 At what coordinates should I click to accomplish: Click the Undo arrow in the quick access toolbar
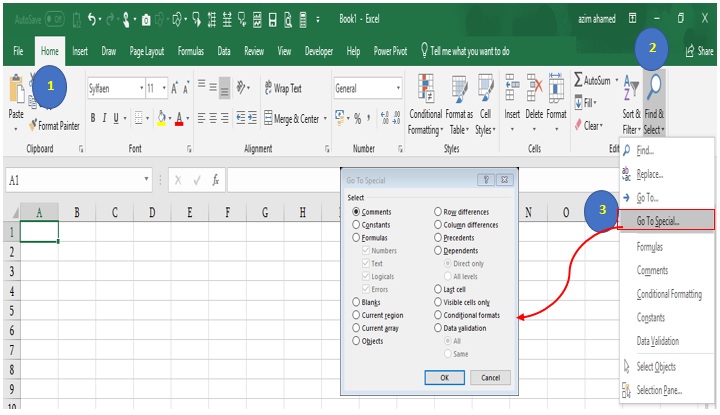(x=92, y=19)
